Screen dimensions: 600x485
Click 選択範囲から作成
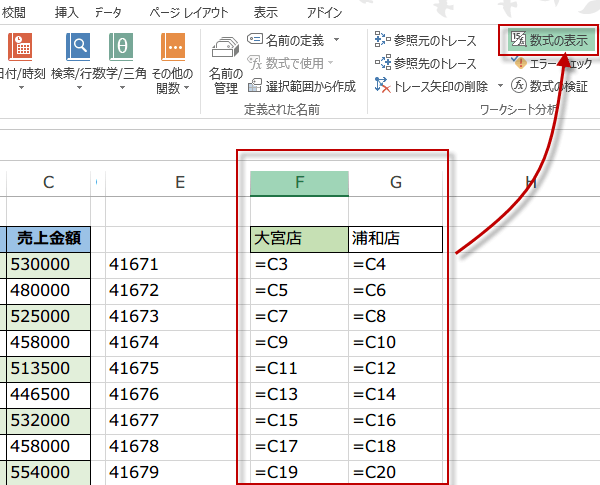pyautogui.click(x=301, y=86)
